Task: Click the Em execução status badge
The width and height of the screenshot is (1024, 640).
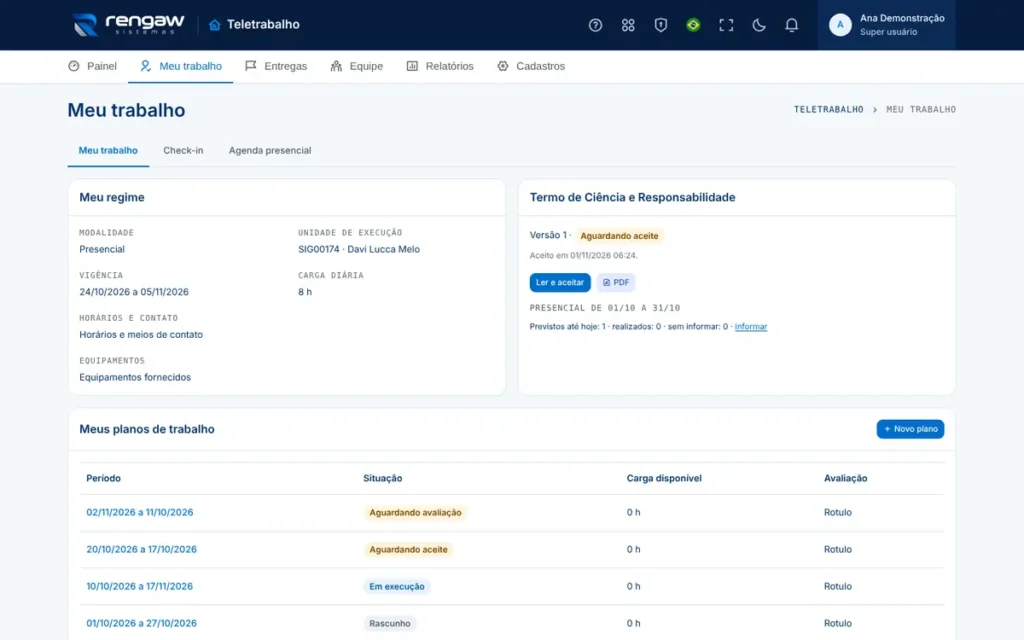Action: pyautogui.click(x=396, y=586)
